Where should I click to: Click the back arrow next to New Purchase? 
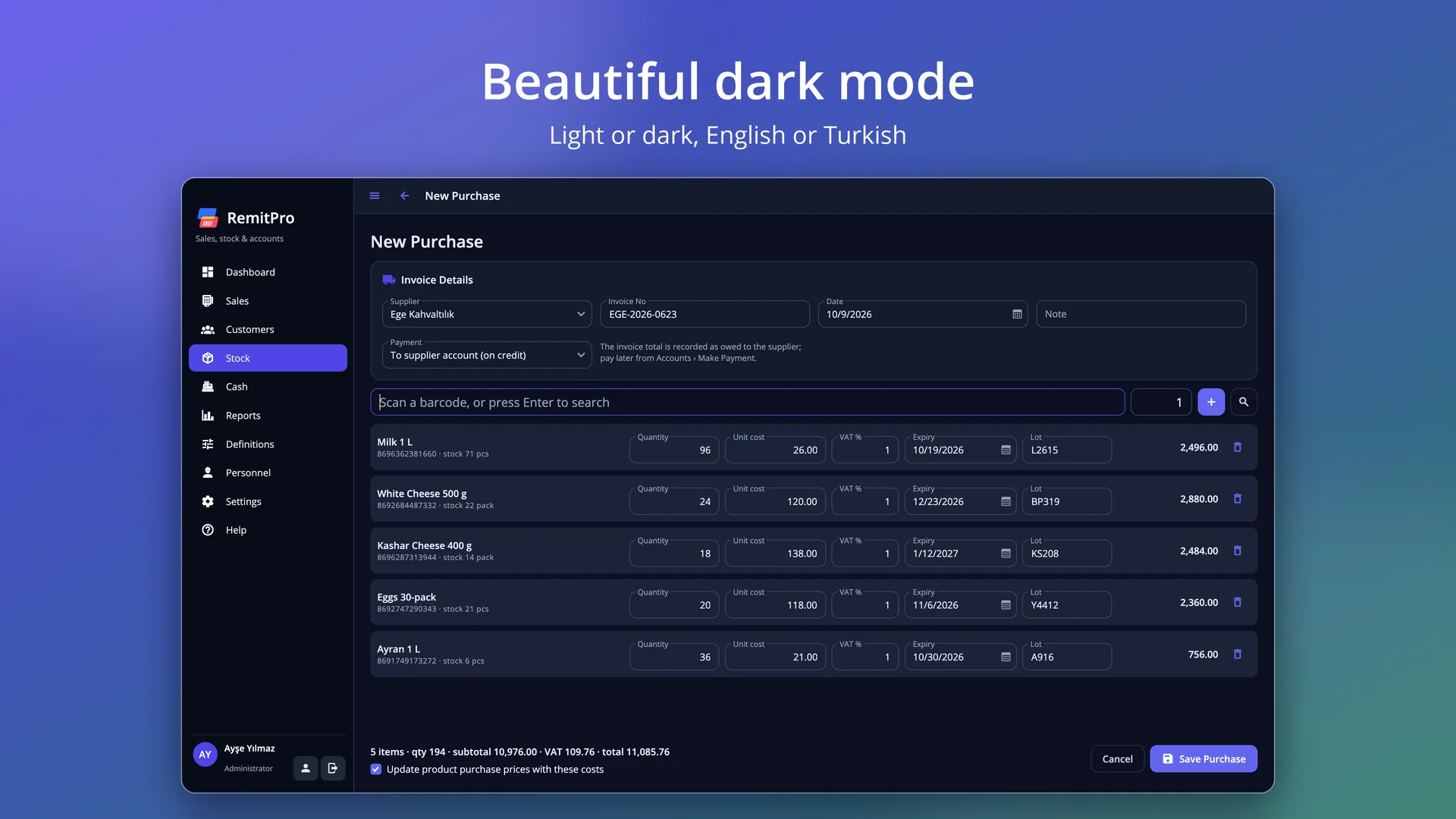pos(405,196)
